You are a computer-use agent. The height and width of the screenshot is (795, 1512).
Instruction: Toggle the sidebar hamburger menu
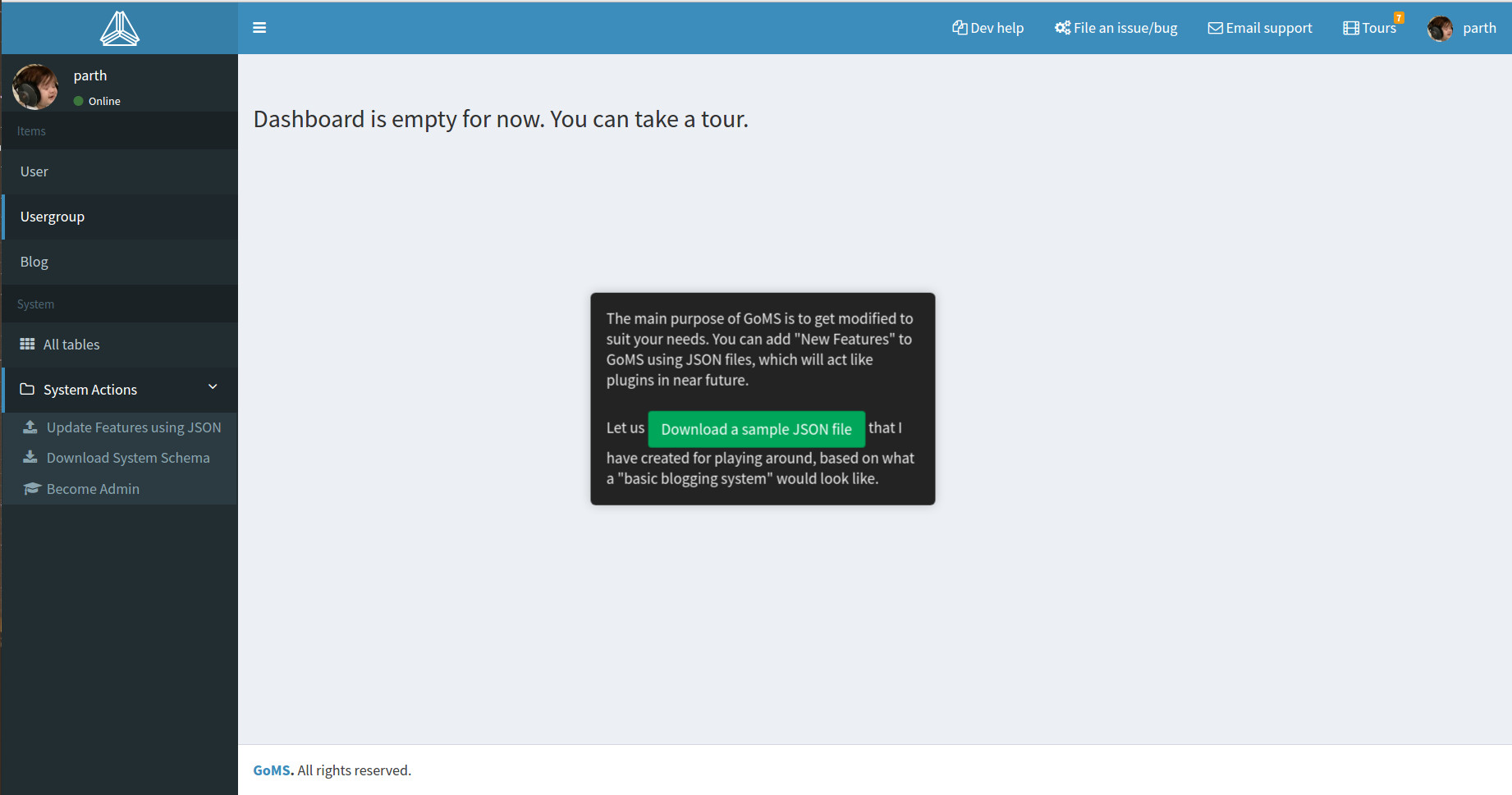point(259,28)
